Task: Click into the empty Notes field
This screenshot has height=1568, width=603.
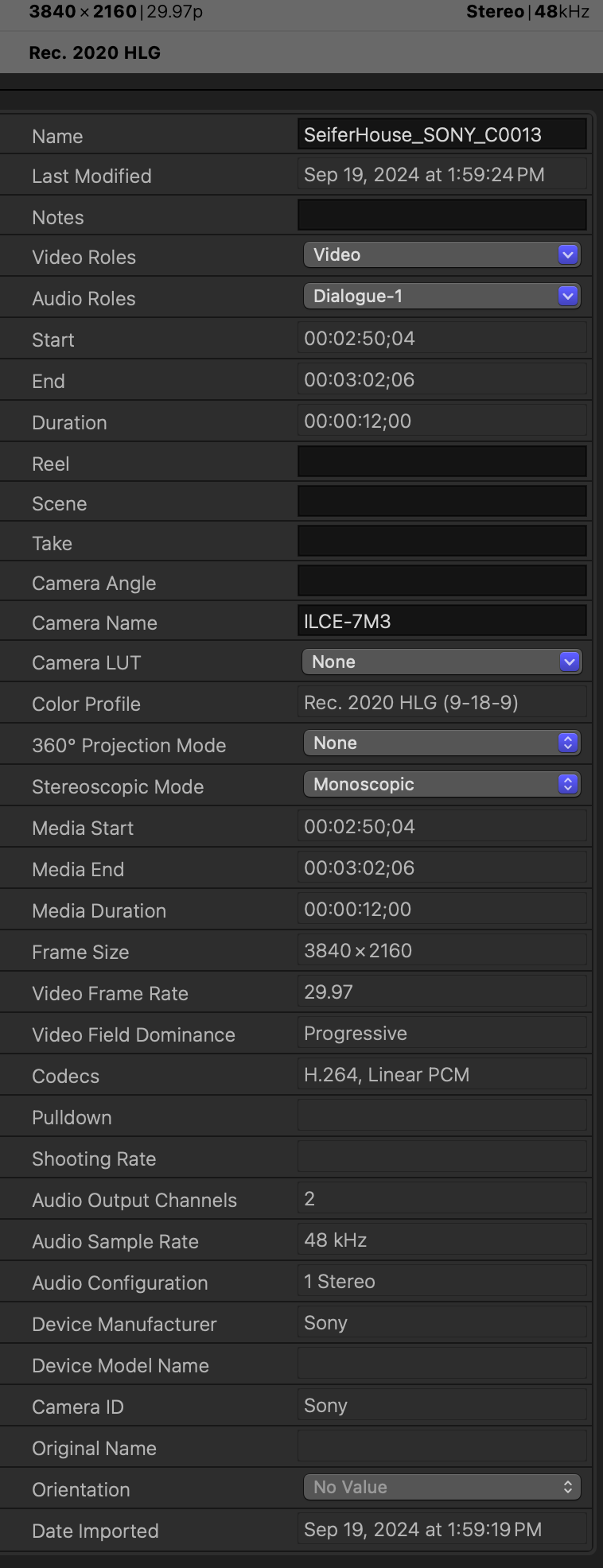Action: [x=442, y=215]
